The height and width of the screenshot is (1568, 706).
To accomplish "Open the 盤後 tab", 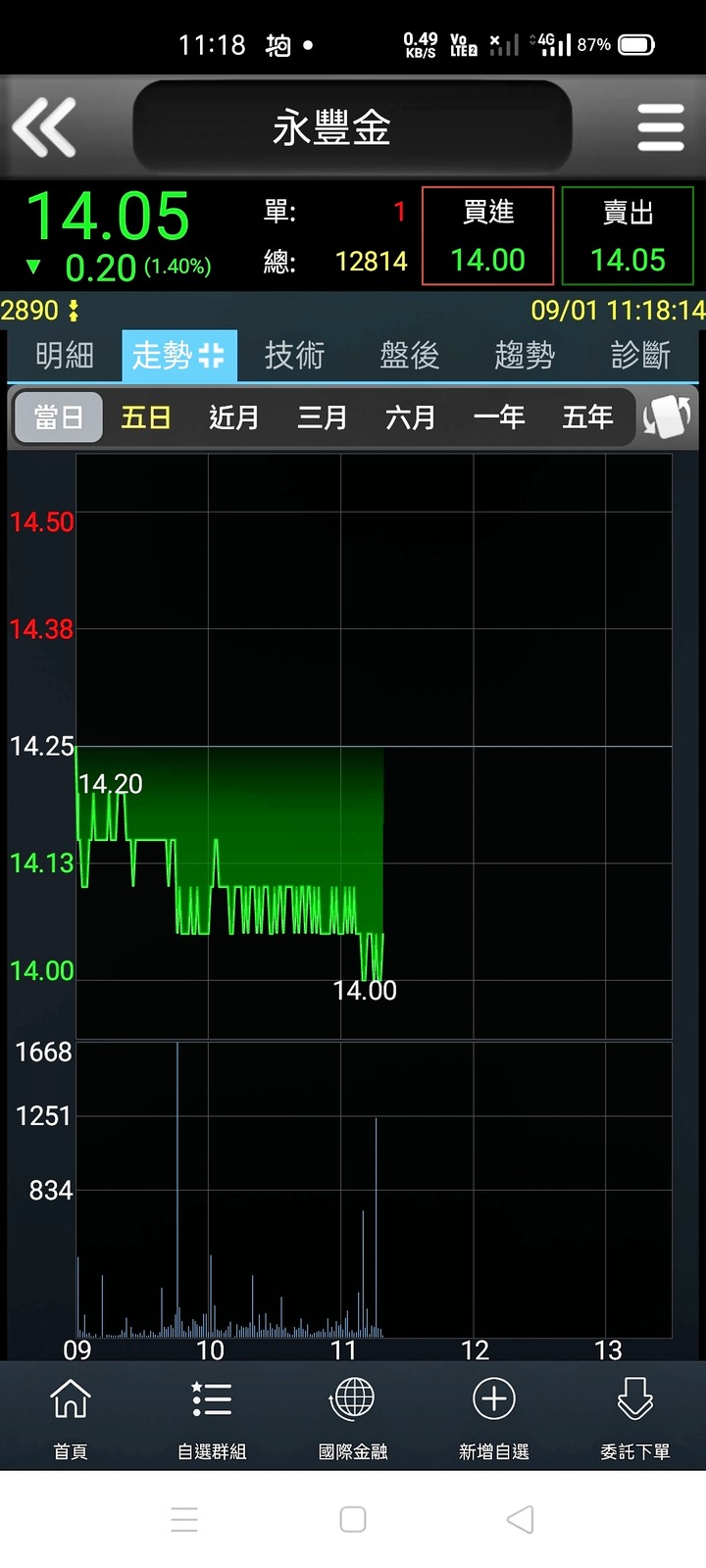I will click(x=410, y=356).
